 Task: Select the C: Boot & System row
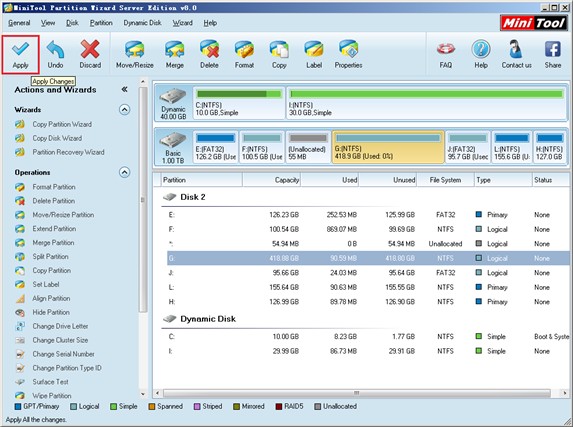click(x=368, y=336)
